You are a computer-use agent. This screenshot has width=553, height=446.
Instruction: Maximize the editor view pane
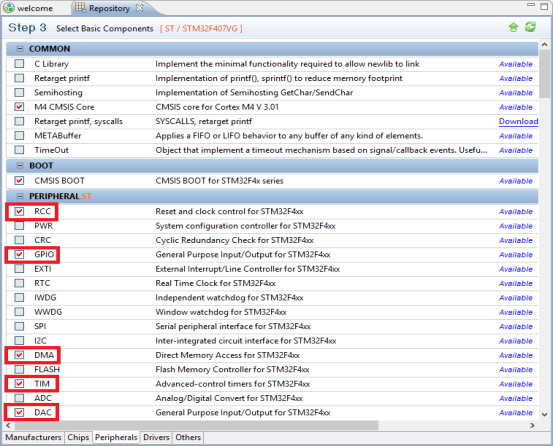544,6
